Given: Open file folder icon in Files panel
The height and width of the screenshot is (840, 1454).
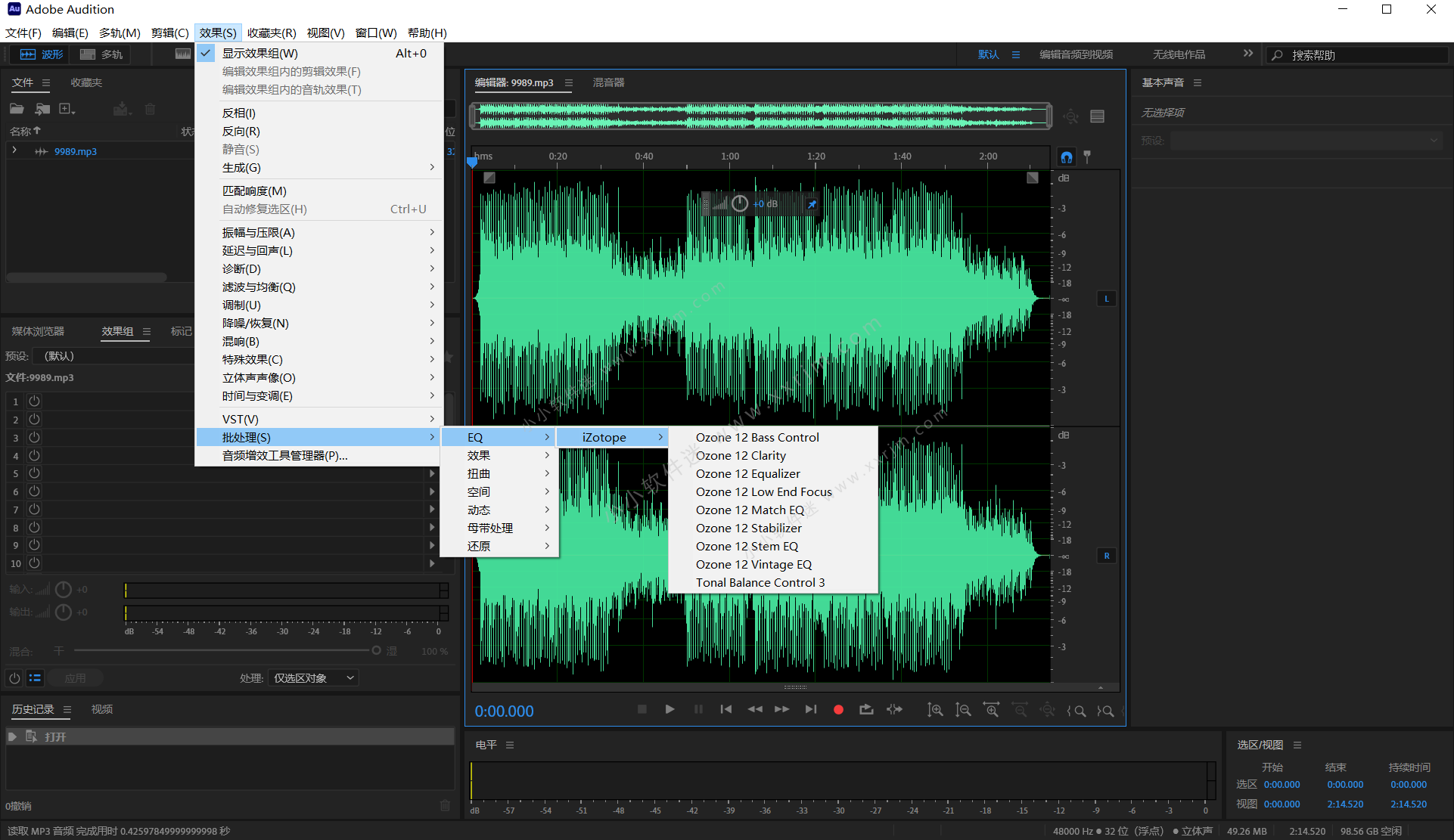Looking at the screenshot, I should [17, 109].
